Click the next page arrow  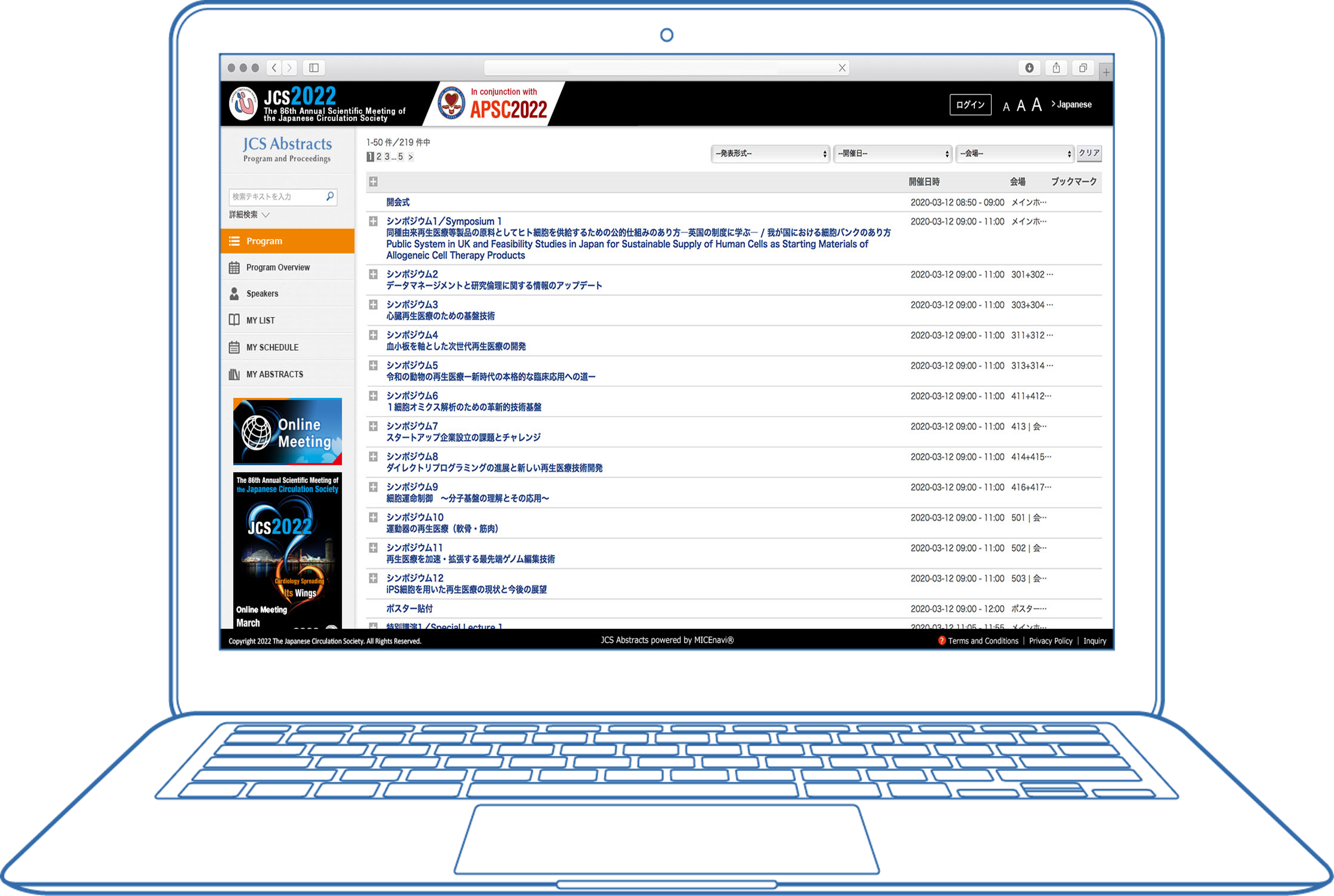point(410,156)
